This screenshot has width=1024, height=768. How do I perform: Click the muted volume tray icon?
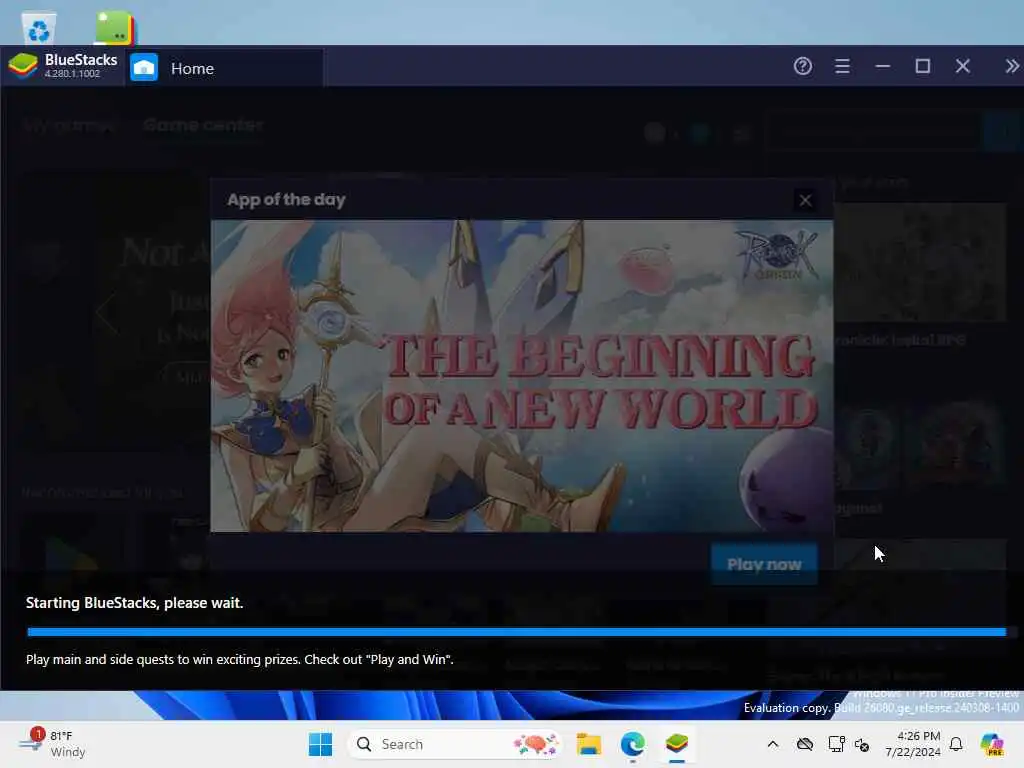coord(862,744)
